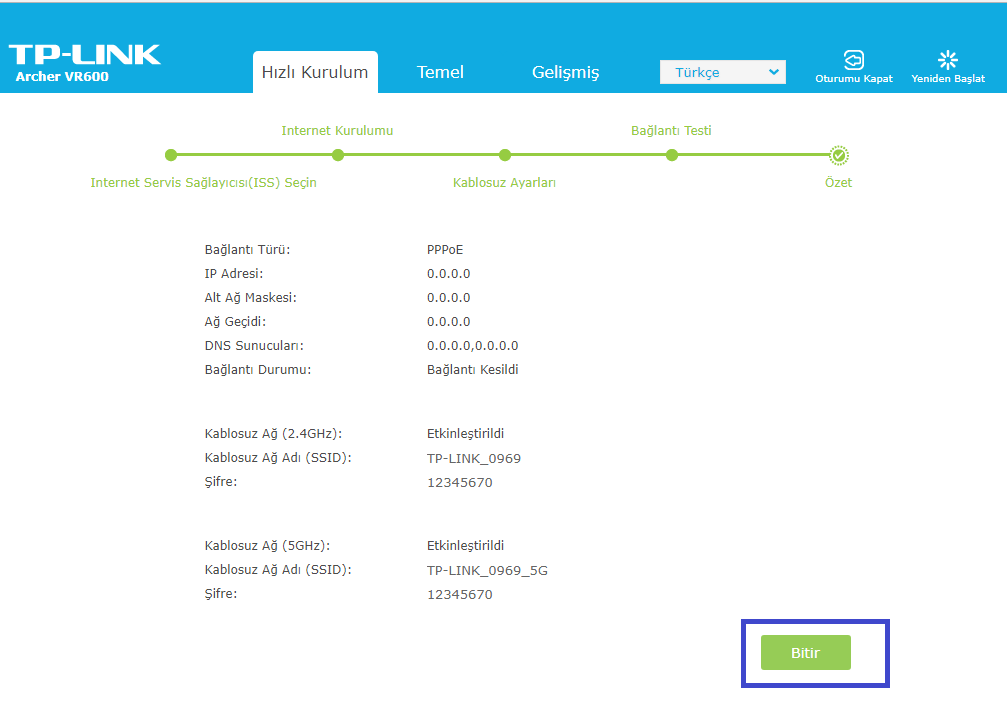Click the Oturumu Kapat text label
Viewport: 1007px width, 715px height.
click(x=853, y=79)
